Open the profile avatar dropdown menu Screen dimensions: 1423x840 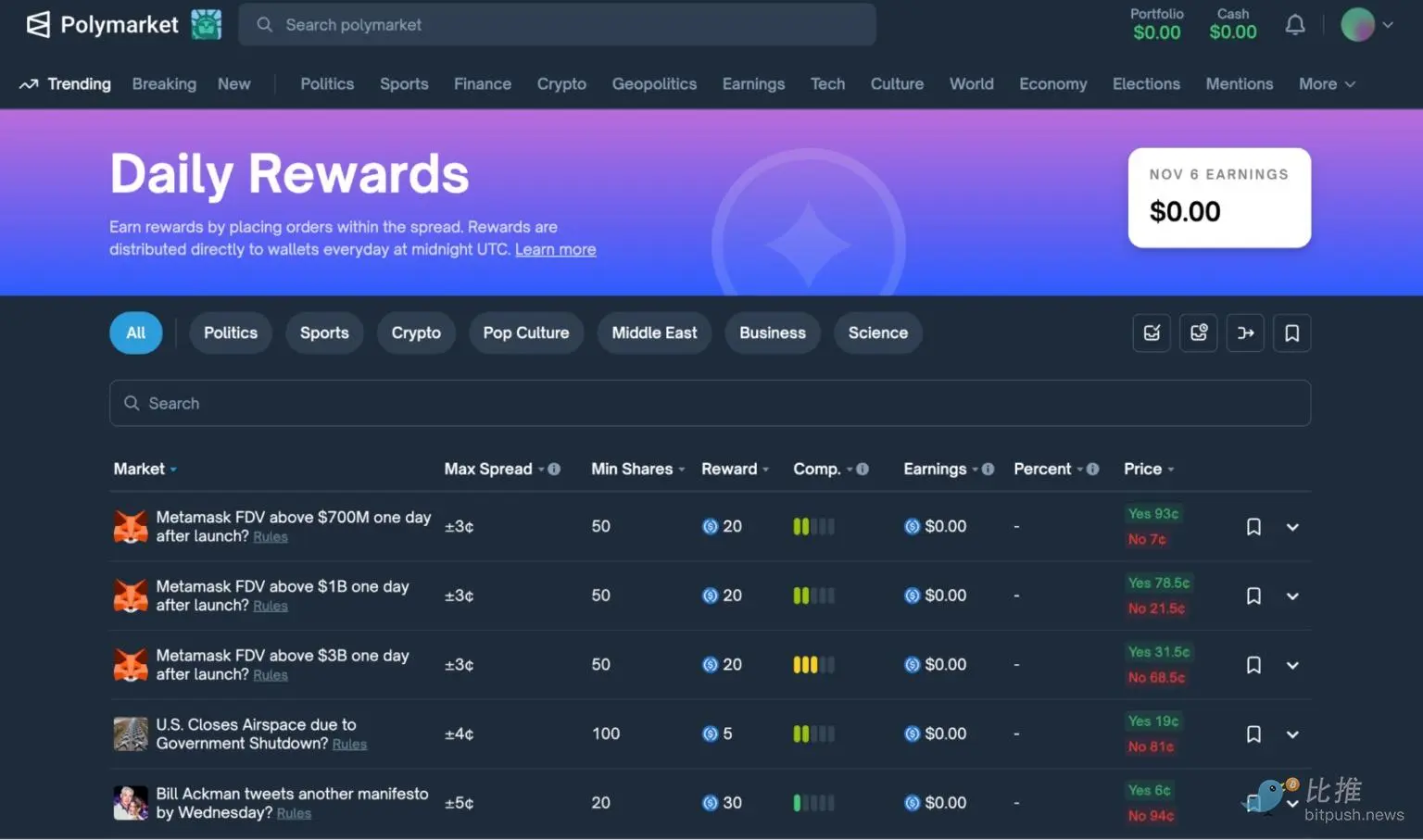point(1366,25)
